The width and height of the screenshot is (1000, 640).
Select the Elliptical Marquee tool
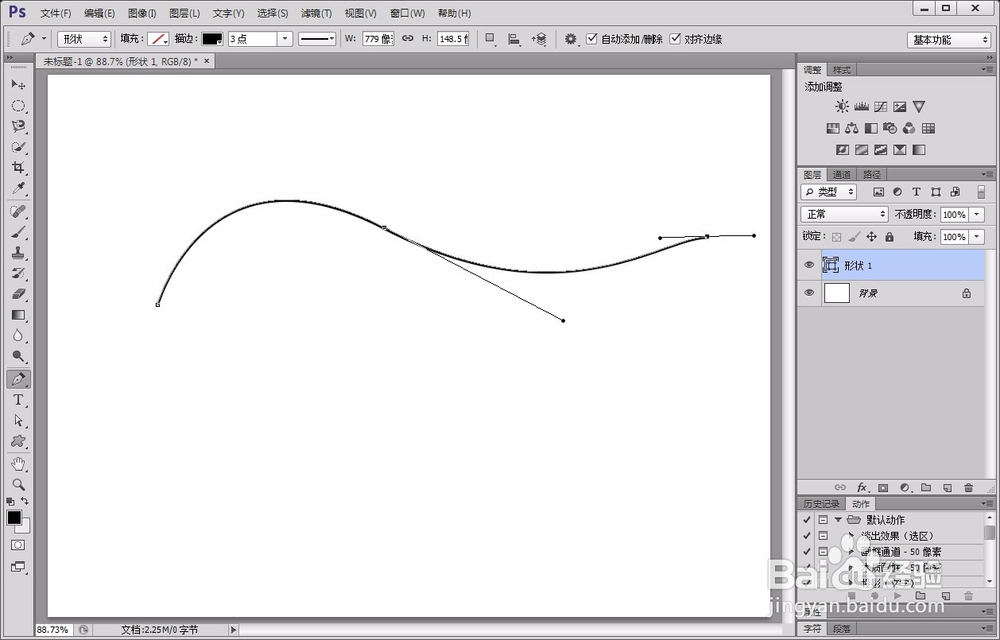pos(18,106)
